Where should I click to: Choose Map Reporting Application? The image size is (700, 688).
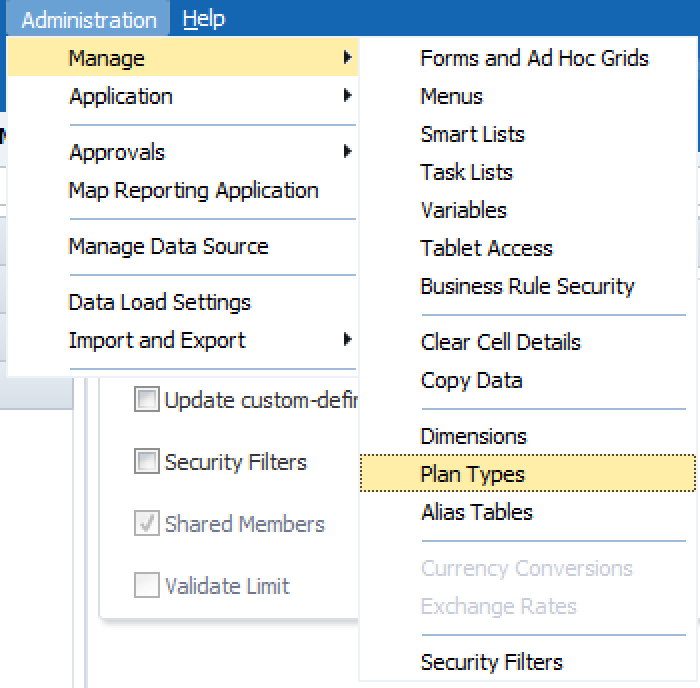193,191
